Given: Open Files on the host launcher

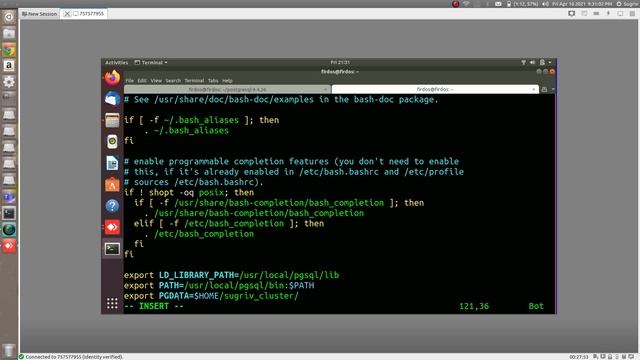Looking at the screenshot, I should (9, 33).
